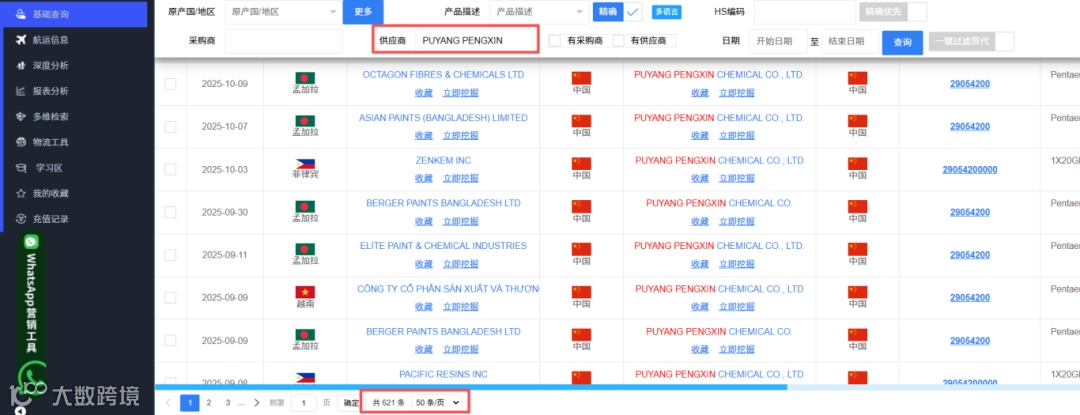Open ZENKEM INC buyer link

(x=443, y=160)
